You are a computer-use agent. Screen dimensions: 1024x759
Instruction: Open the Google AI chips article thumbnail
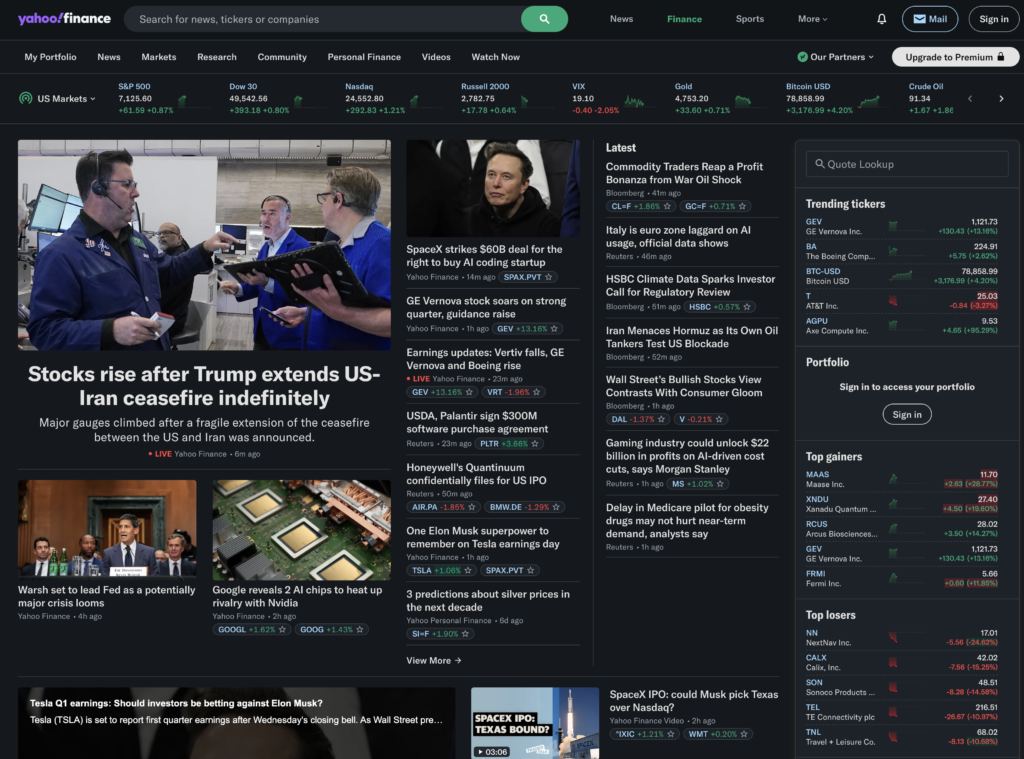coord(302,530)
